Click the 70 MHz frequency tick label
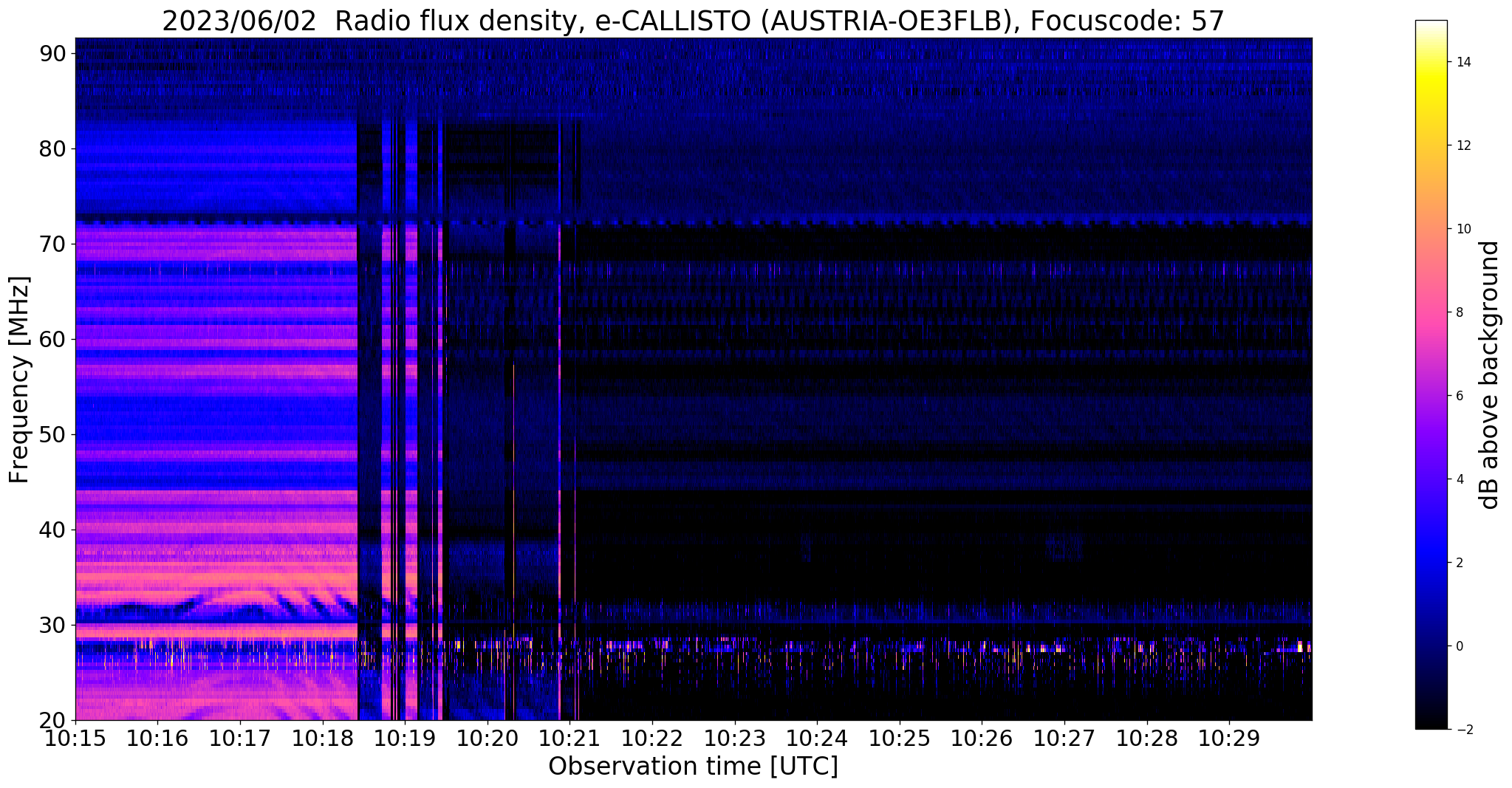Screen dimensions: 1512x788 52,244
